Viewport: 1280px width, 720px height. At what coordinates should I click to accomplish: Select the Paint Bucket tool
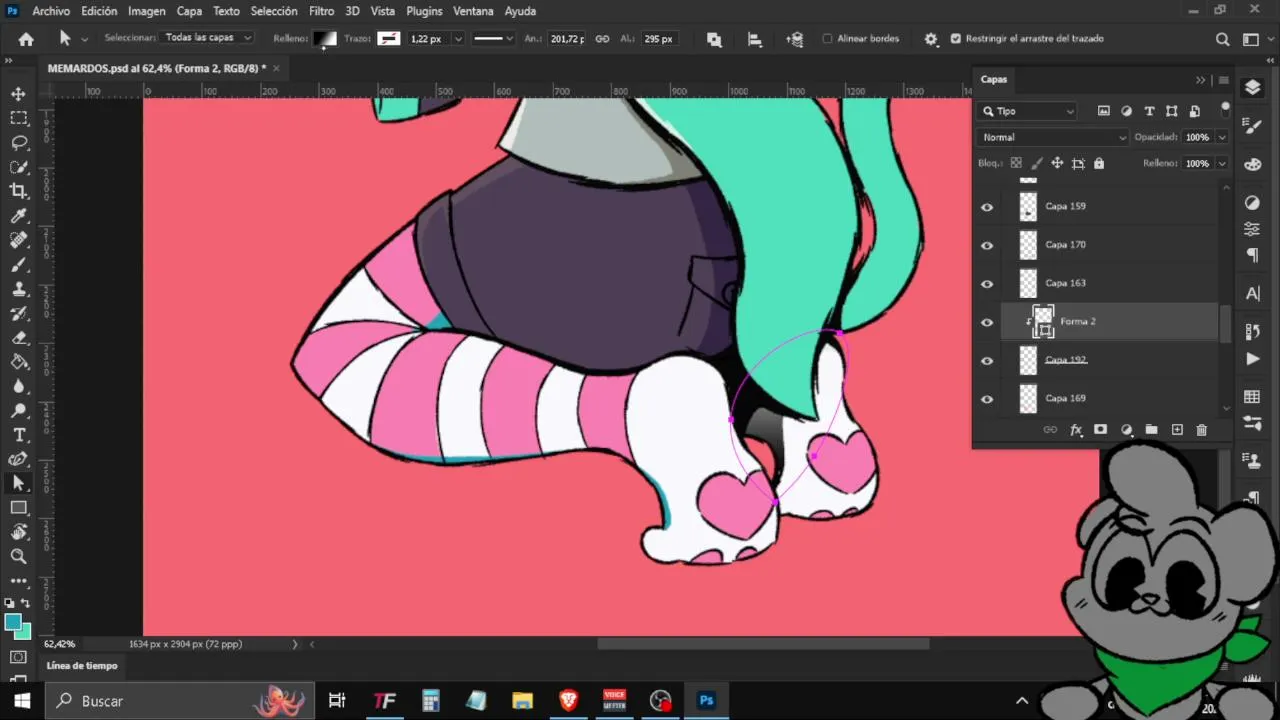(18, 362)
